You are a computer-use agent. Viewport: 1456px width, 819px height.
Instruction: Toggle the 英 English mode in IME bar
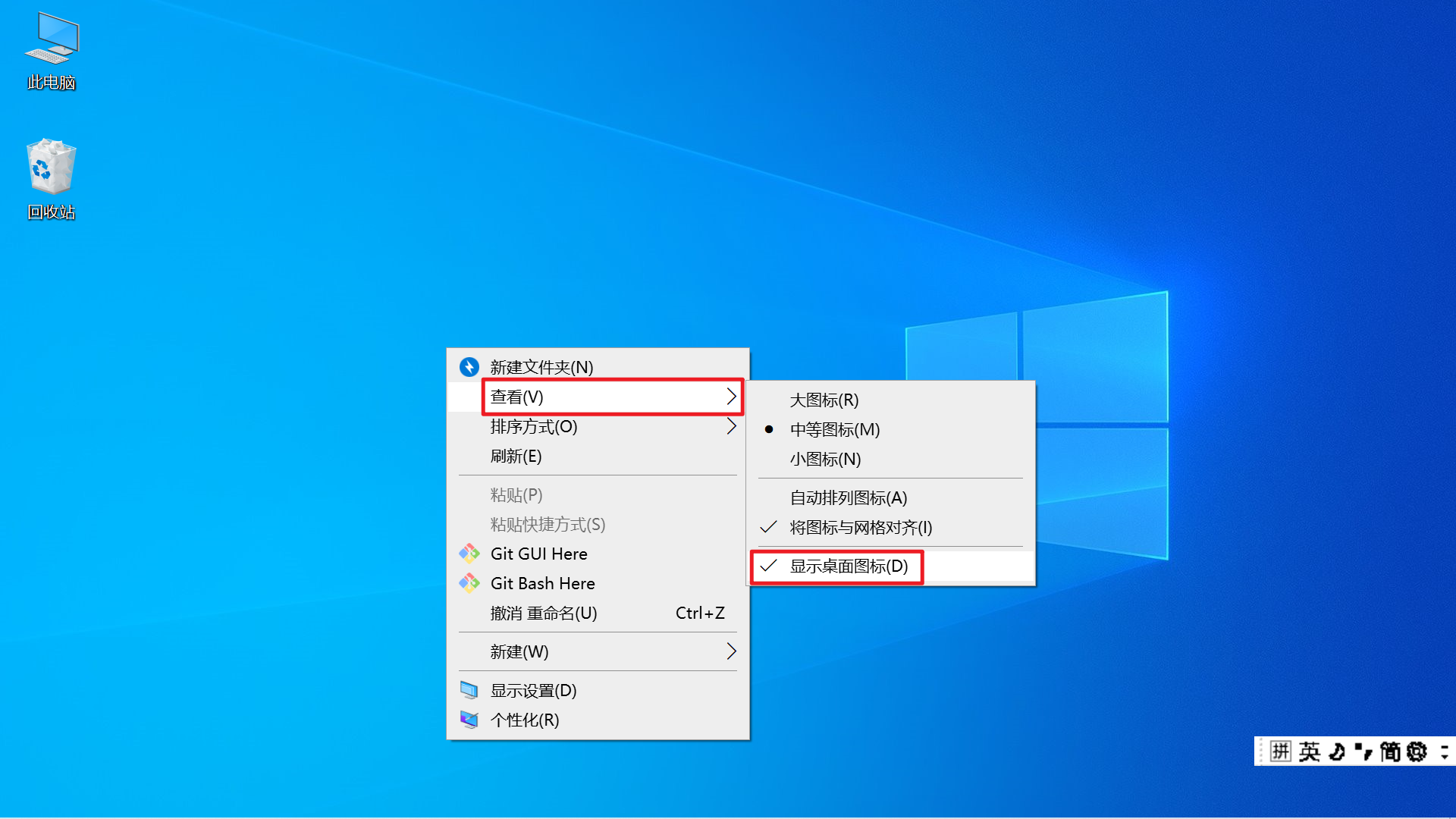[1309, 752]
